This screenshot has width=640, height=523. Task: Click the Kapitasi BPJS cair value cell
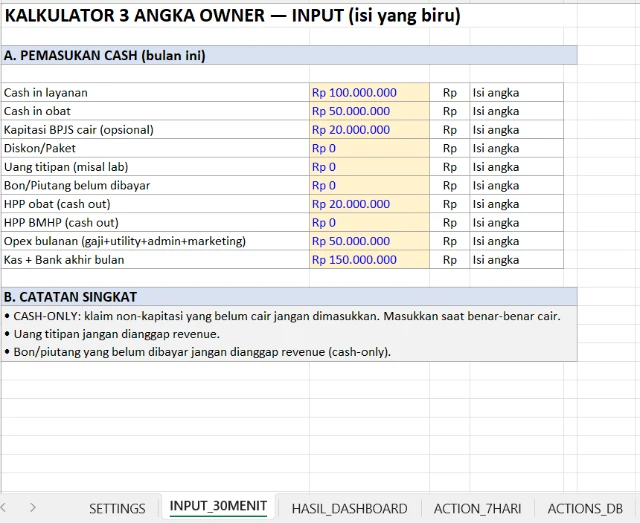coord(369,130)
